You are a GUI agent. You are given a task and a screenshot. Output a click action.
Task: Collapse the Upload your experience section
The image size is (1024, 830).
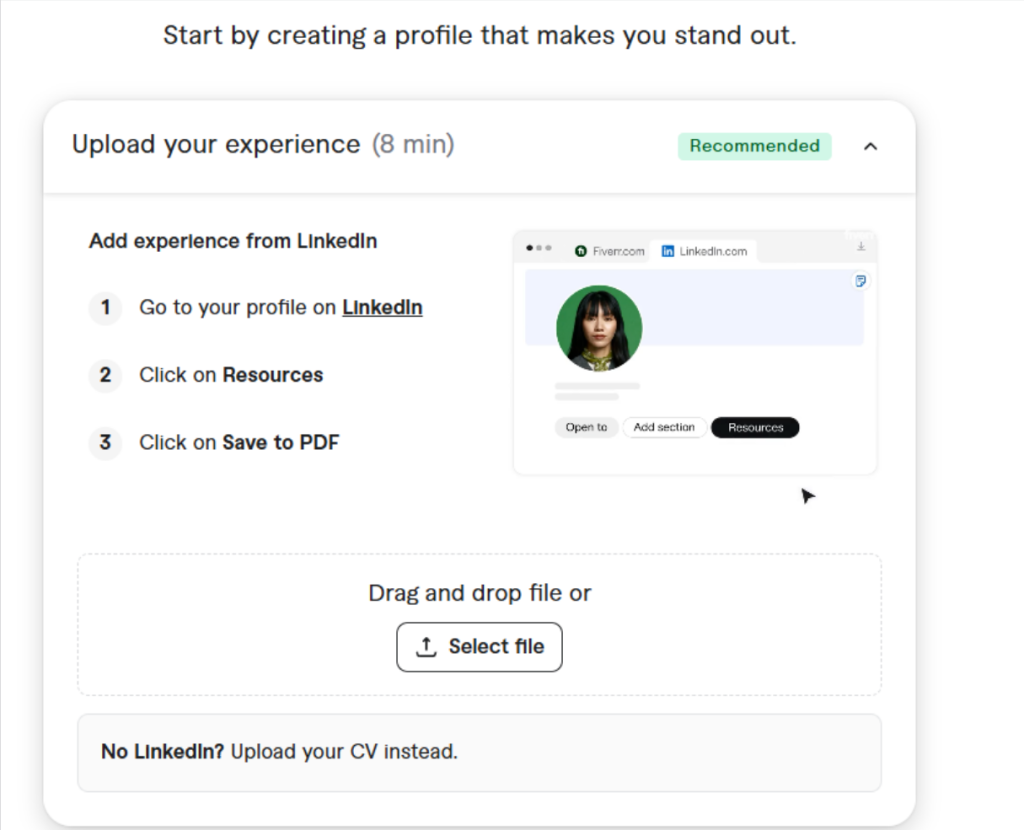(x=870, y=146)
